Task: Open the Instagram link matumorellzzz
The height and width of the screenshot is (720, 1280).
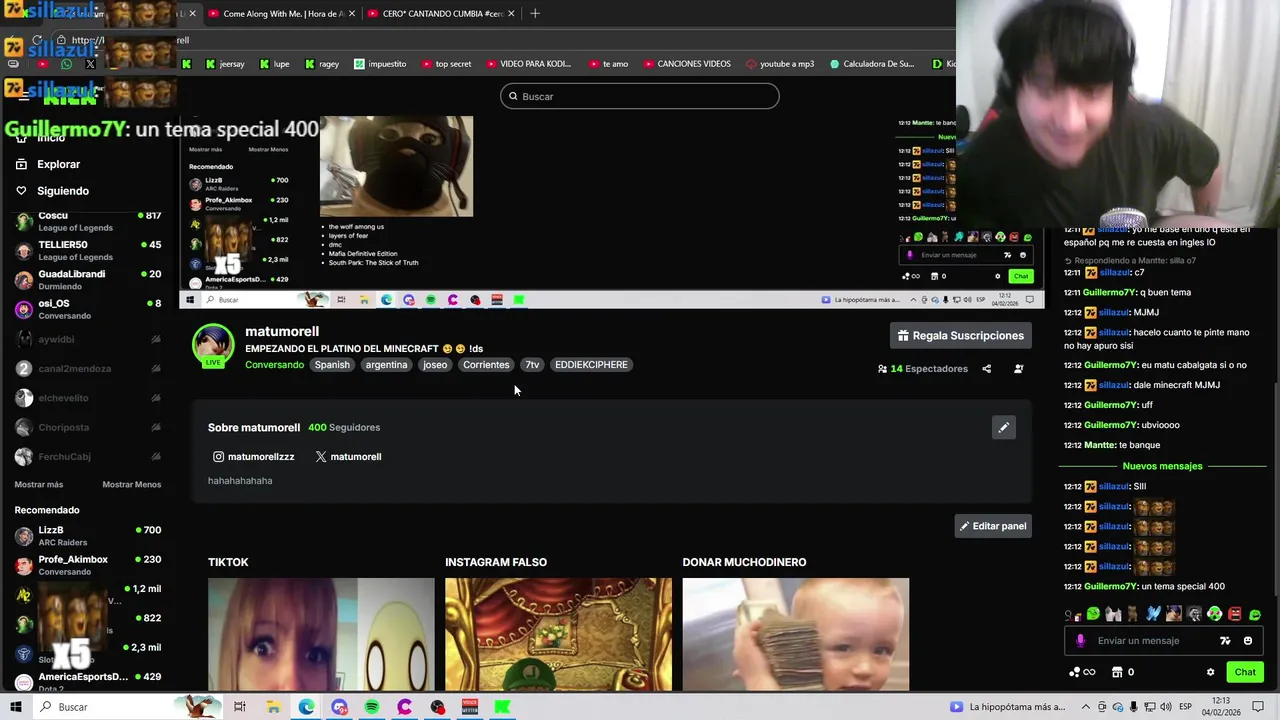Action: (254, 457)
